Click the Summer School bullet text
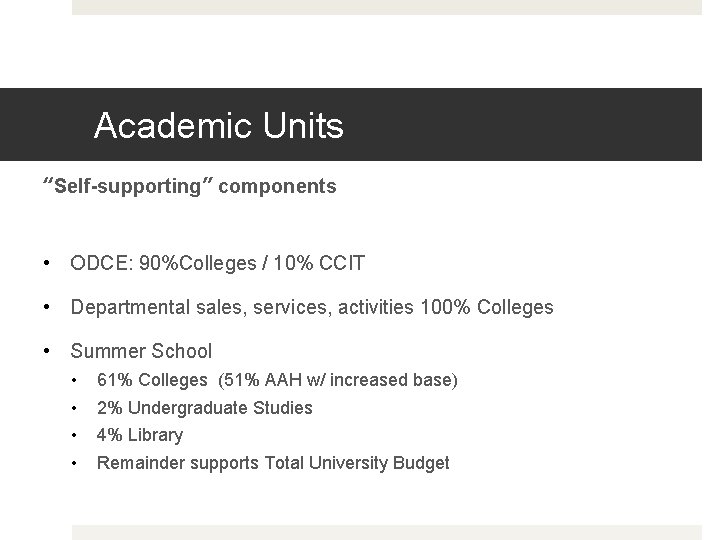The width and height of the screenshot is (720, 540). point(141,351)
